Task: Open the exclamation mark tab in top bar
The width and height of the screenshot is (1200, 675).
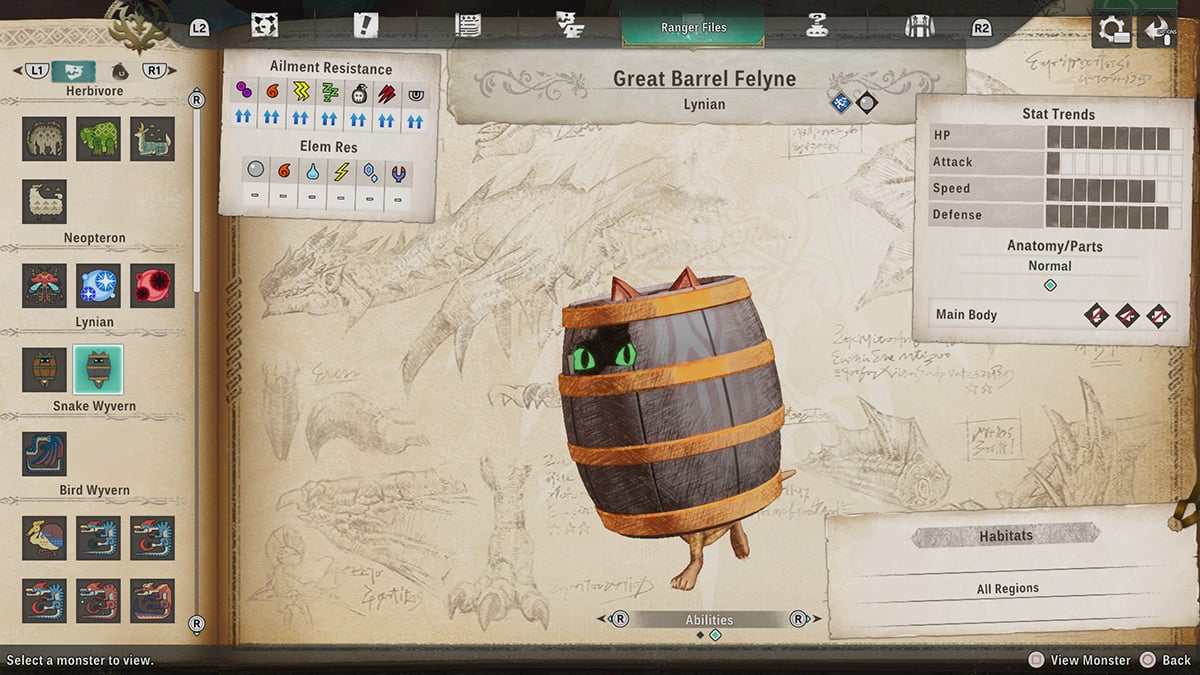Action: (x=366, y=26)
